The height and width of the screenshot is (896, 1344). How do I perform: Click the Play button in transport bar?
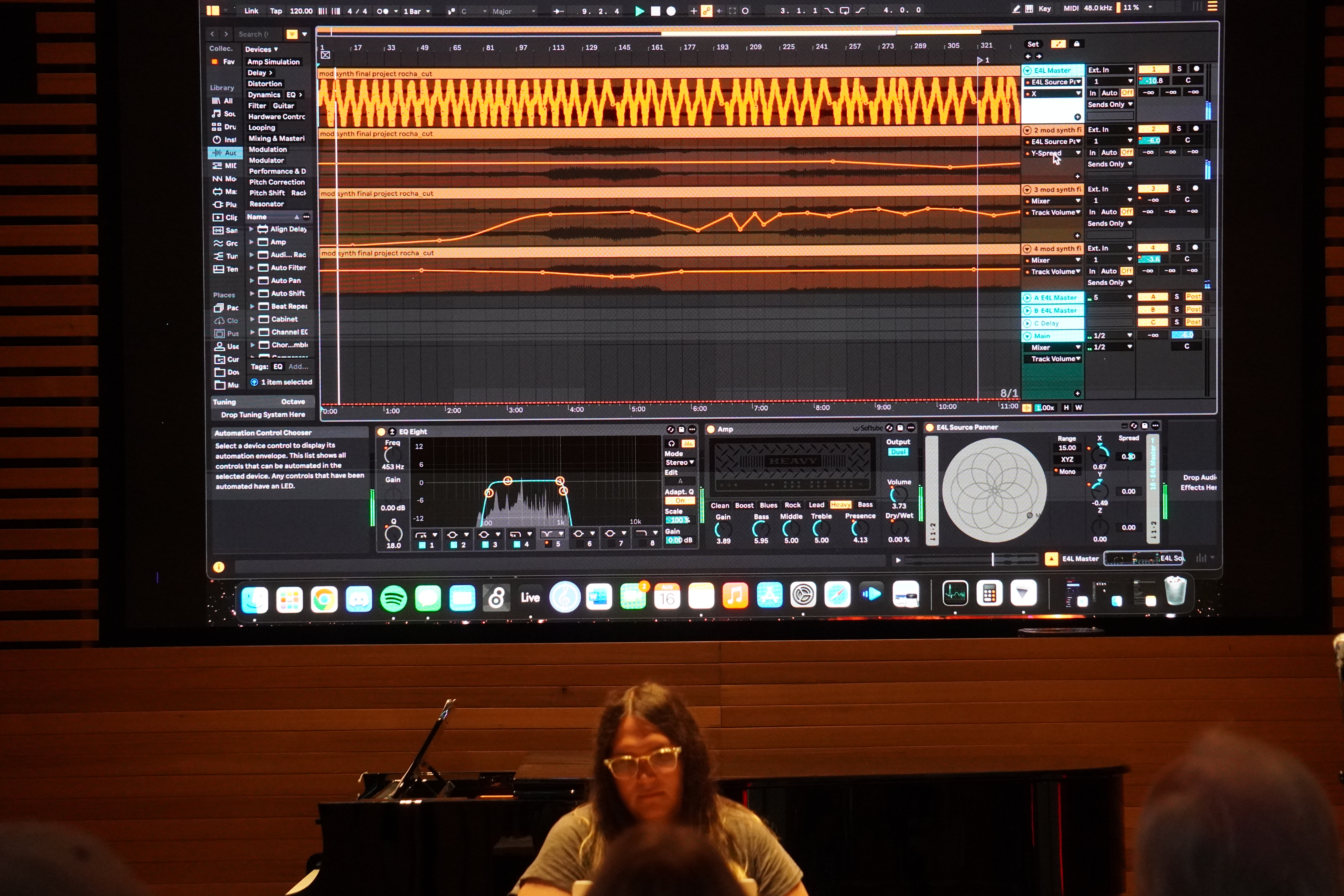point(640,11)
